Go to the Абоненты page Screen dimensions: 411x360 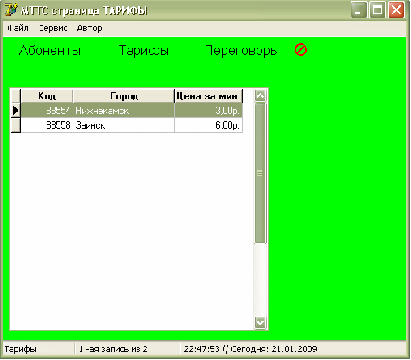coord(50,51)
